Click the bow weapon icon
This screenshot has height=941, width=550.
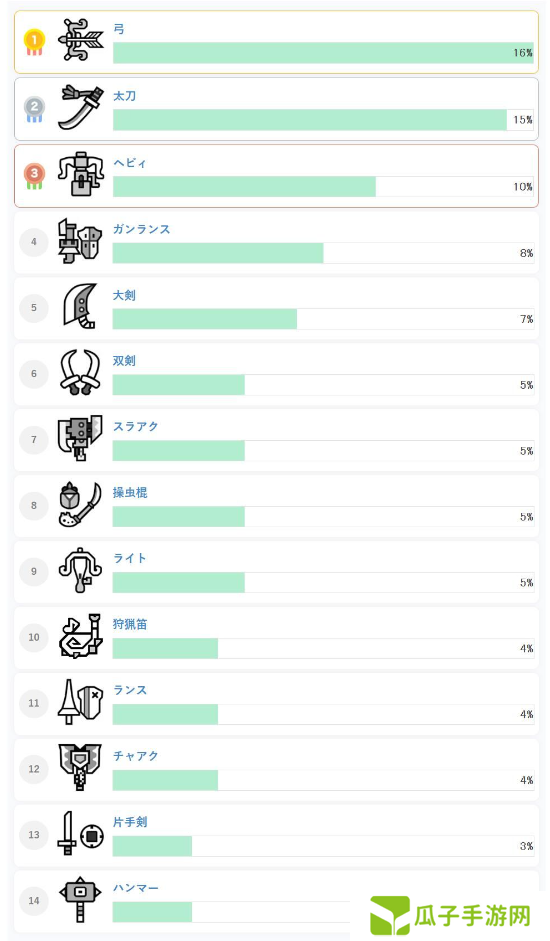pyautogui.click(x=81, y=40)
